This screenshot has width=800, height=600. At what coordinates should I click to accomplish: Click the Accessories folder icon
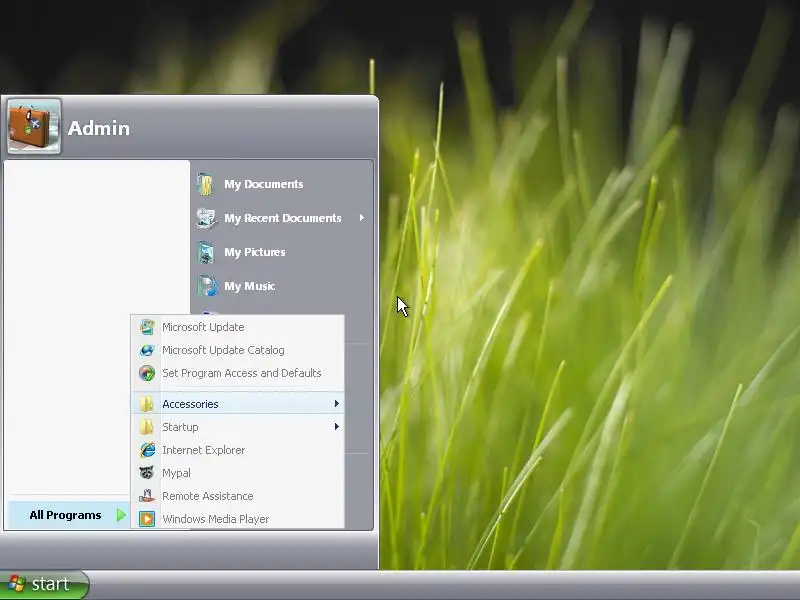(146, 404)
